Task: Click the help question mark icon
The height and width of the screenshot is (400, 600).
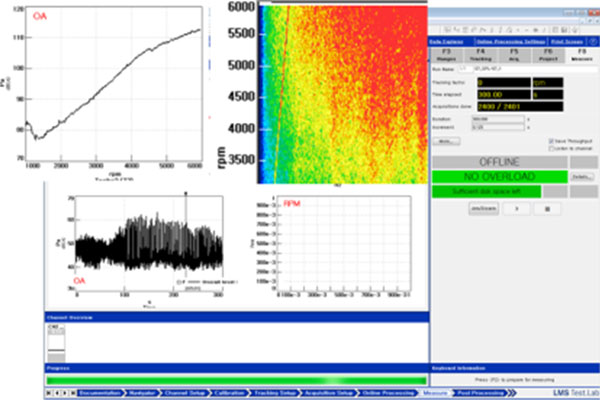Action: pos(593,41)
